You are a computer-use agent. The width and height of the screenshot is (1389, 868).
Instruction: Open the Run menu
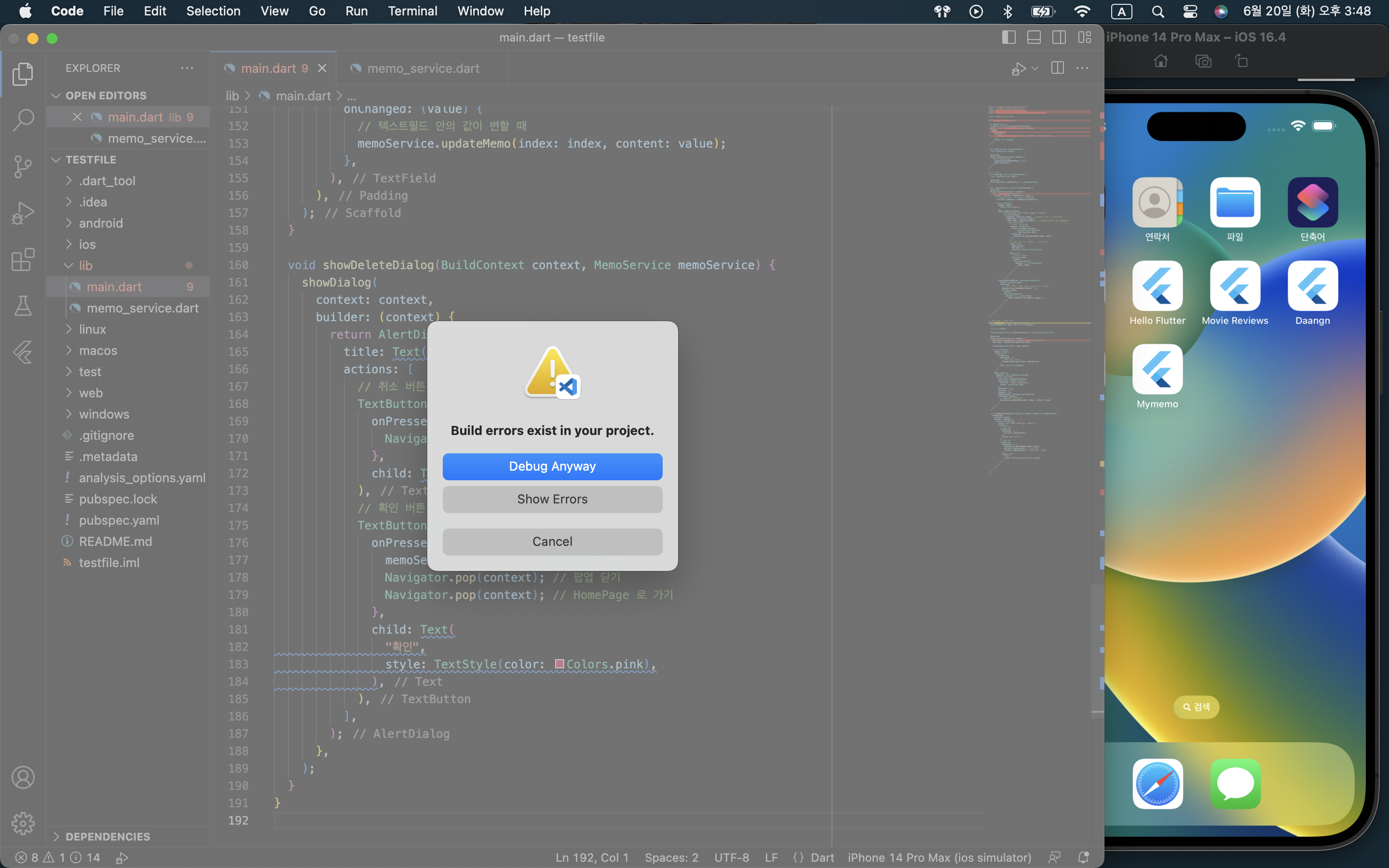(x=356, y=11)
